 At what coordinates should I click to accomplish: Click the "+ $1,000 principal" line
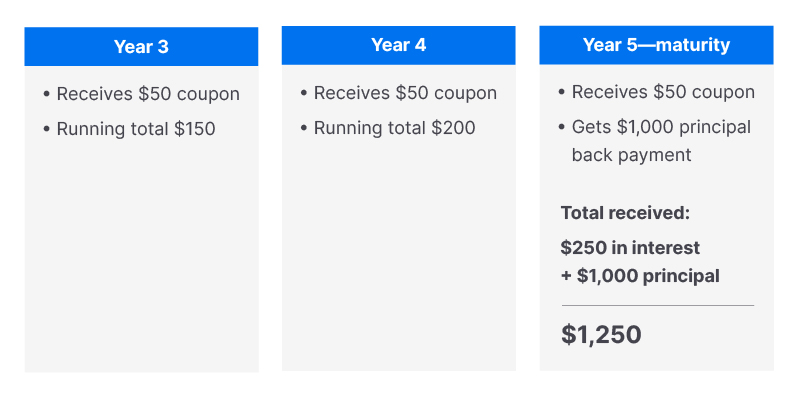pos(640,276)
